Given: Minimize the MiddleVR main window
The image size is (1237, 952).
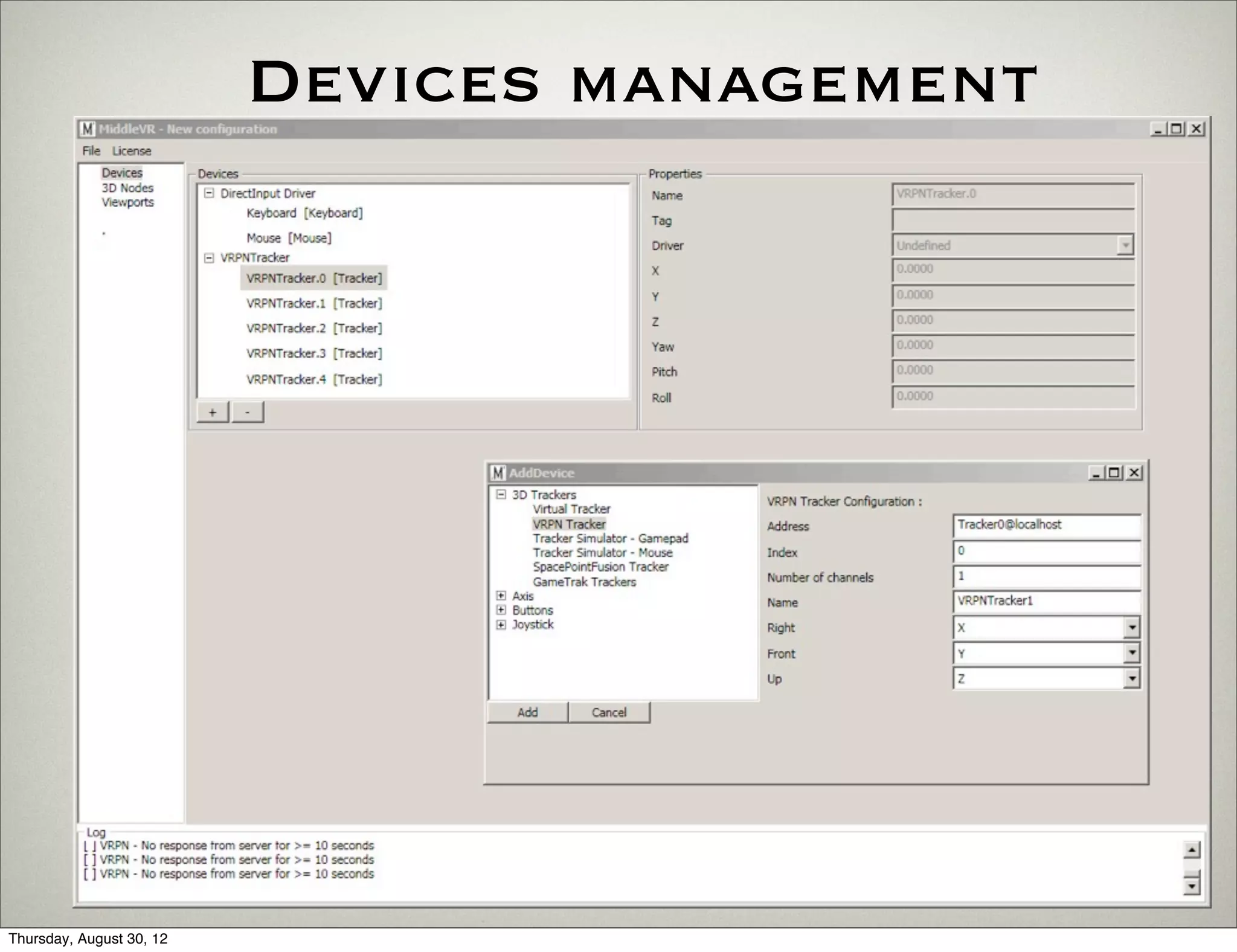Looking at the screenshot, I should tap(1158, 129).
